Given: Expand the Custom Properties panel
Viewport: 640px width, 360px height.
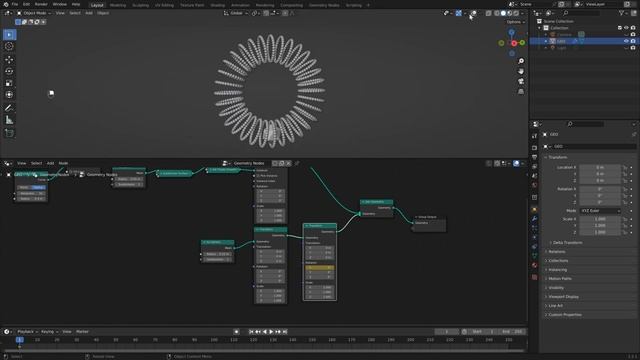Looking at the screenshot, I should (565, 315).
